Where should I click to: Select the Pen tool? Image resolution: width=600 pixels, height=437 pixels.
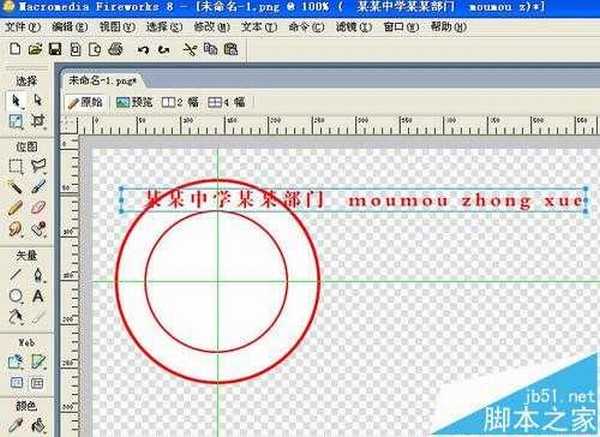[x=38, y=274]
